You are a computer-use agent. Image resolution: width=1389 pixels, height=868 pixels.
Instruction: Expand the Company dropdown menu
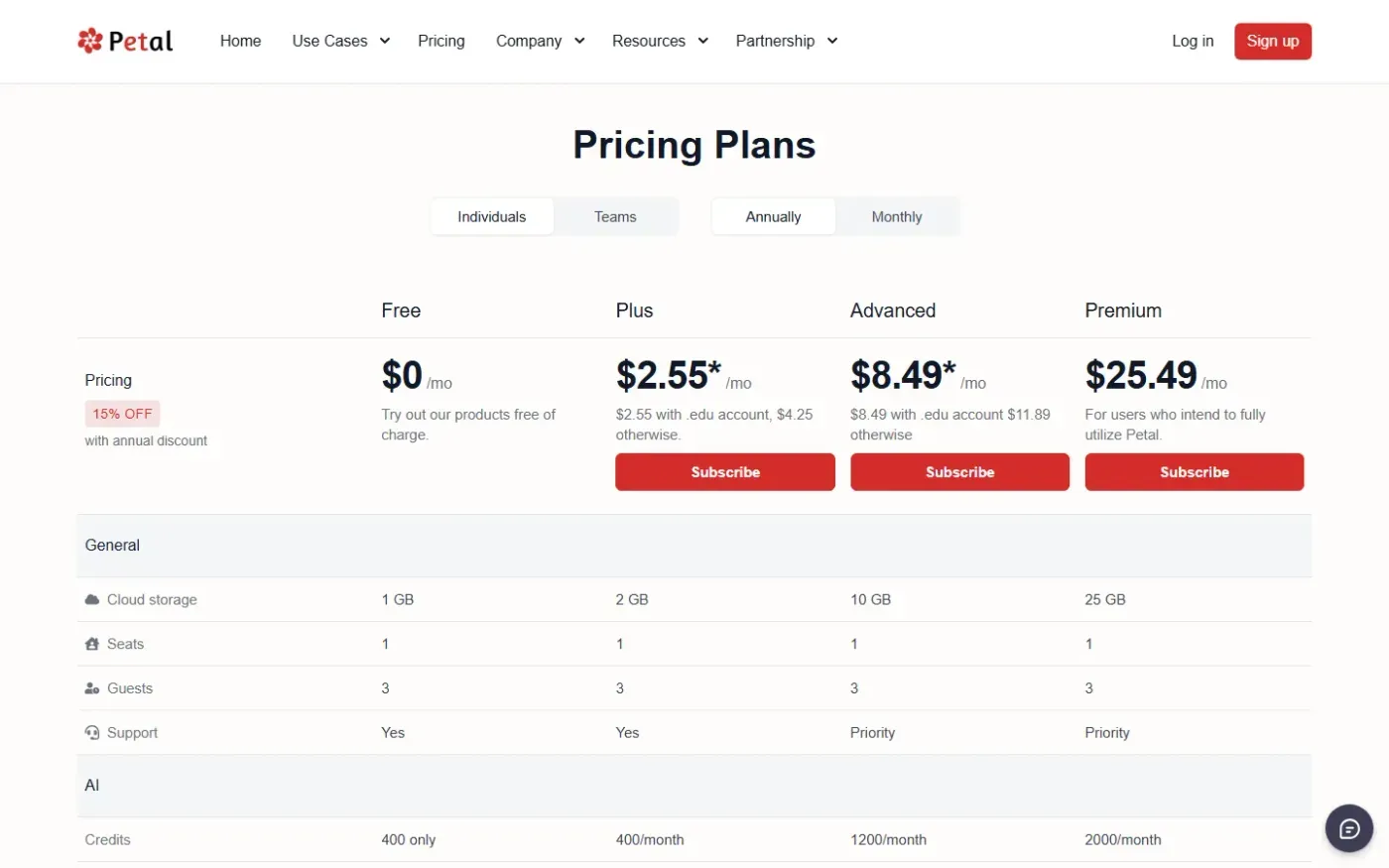(541, 41)
